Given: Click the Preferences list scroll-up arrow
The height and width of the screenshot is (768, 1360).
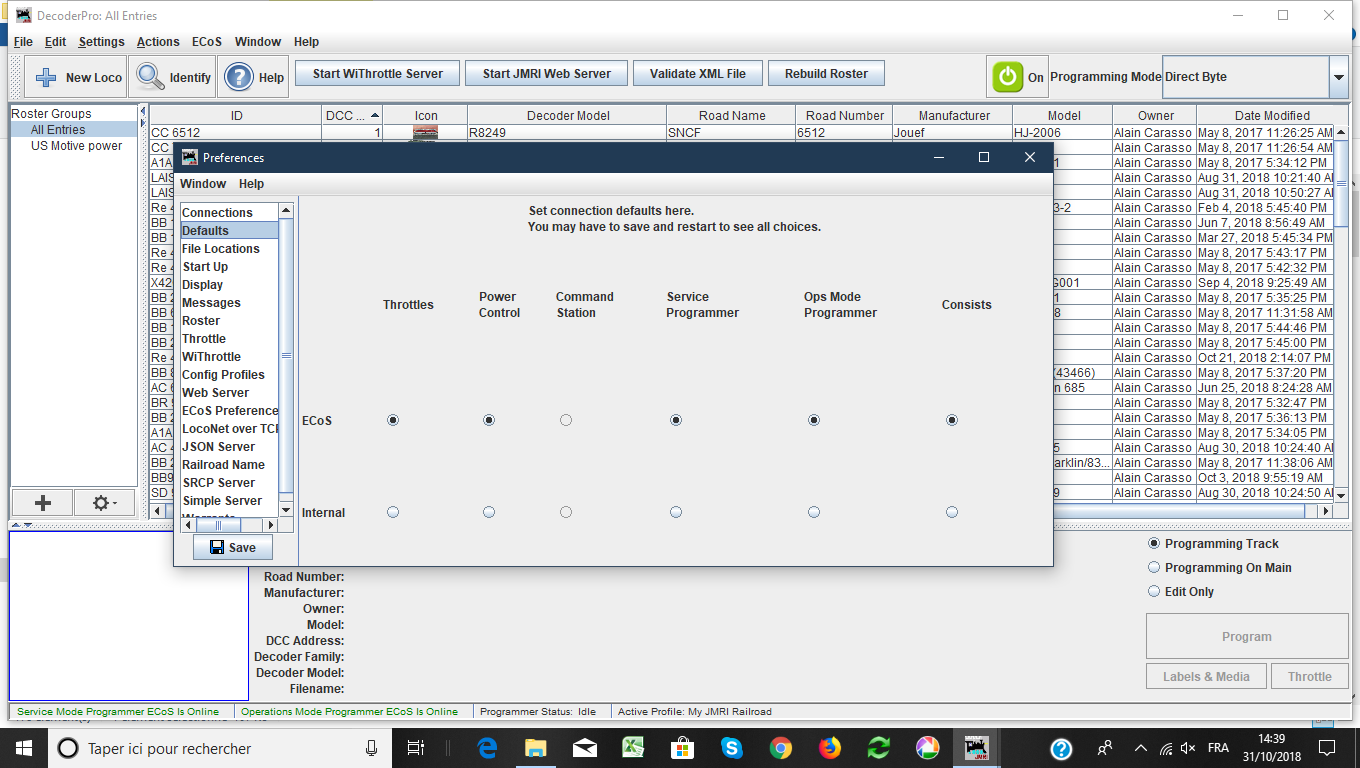Looking at the screenshot, I should click(x=285, y=211).
